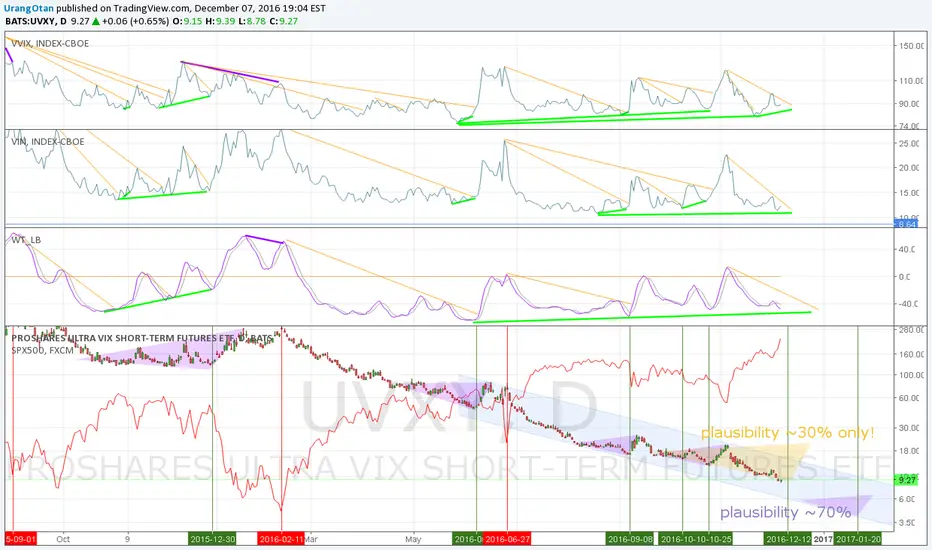Image resolution: width=932 pixels, height=550 pixels.
Task: Select the H:9.39 high value
Action: pos(219,21)
